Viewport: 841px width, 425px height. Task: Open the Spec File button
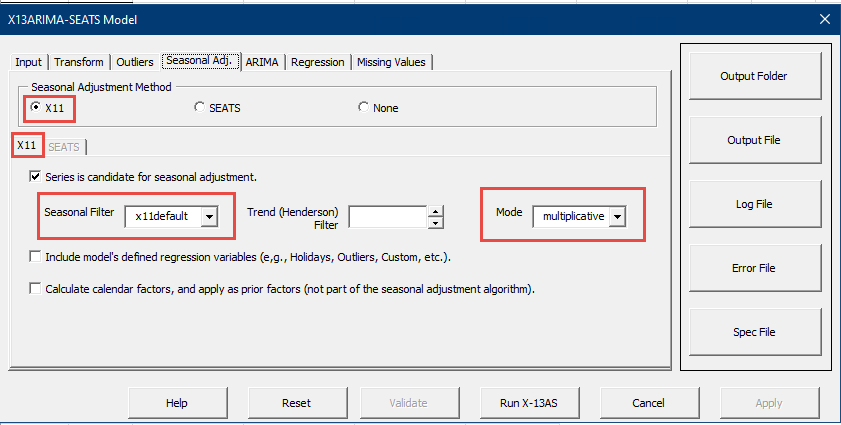click(754, 332)
